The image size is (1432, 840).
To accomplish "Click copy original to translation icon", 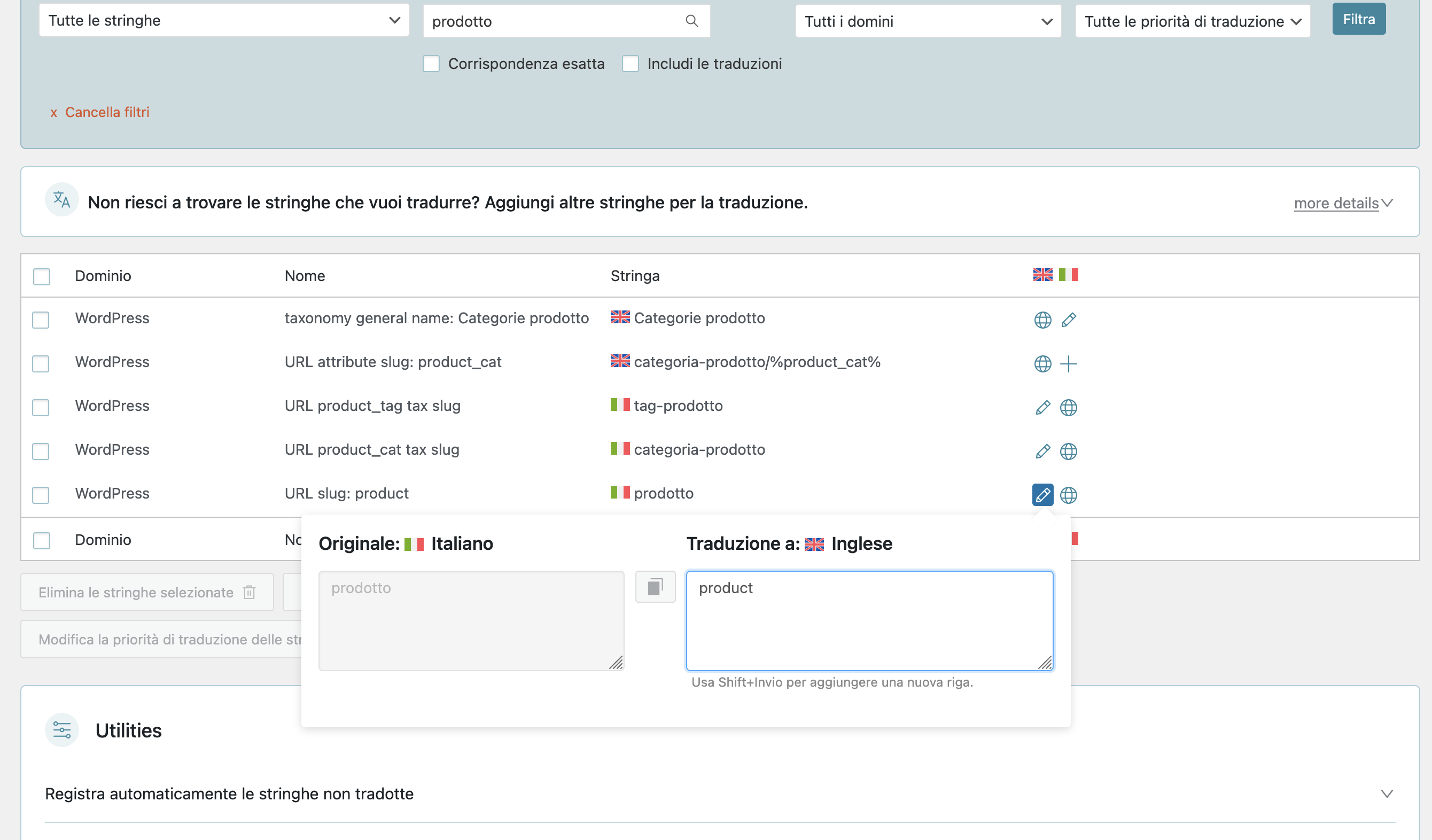I will [x=655, y=587].
